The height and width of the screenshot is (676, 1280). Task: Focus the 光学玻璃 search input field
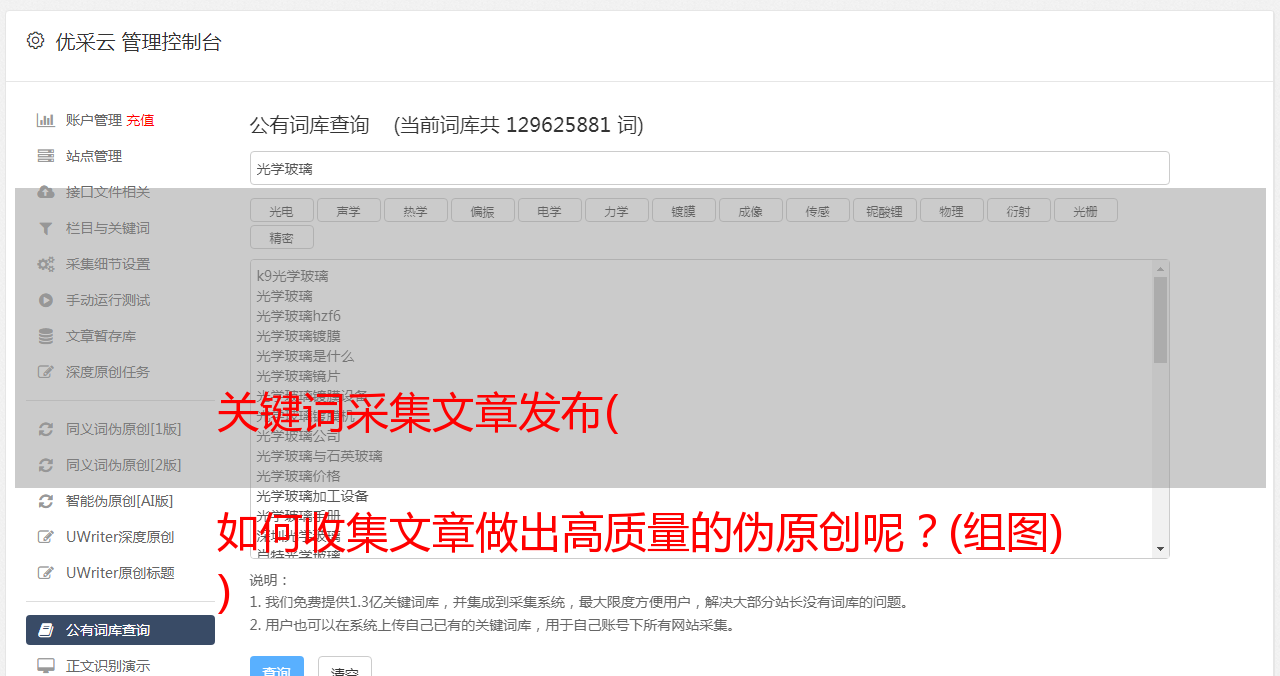point(710,168)
